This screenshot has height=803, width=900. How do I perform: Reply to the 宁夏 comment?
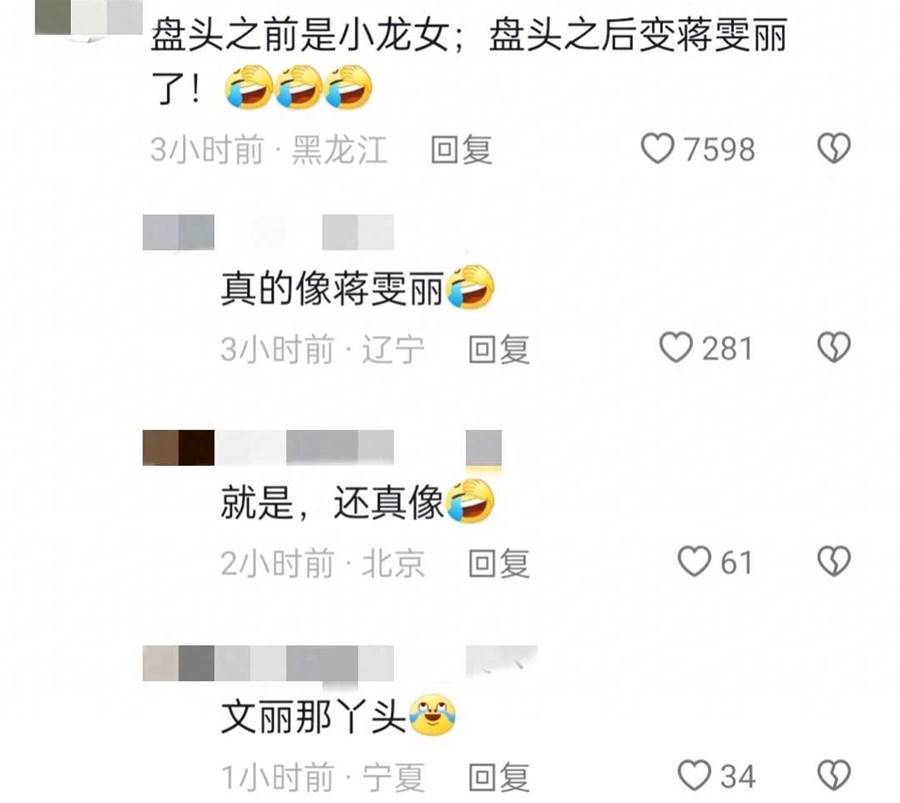click(x=499, y=777)
